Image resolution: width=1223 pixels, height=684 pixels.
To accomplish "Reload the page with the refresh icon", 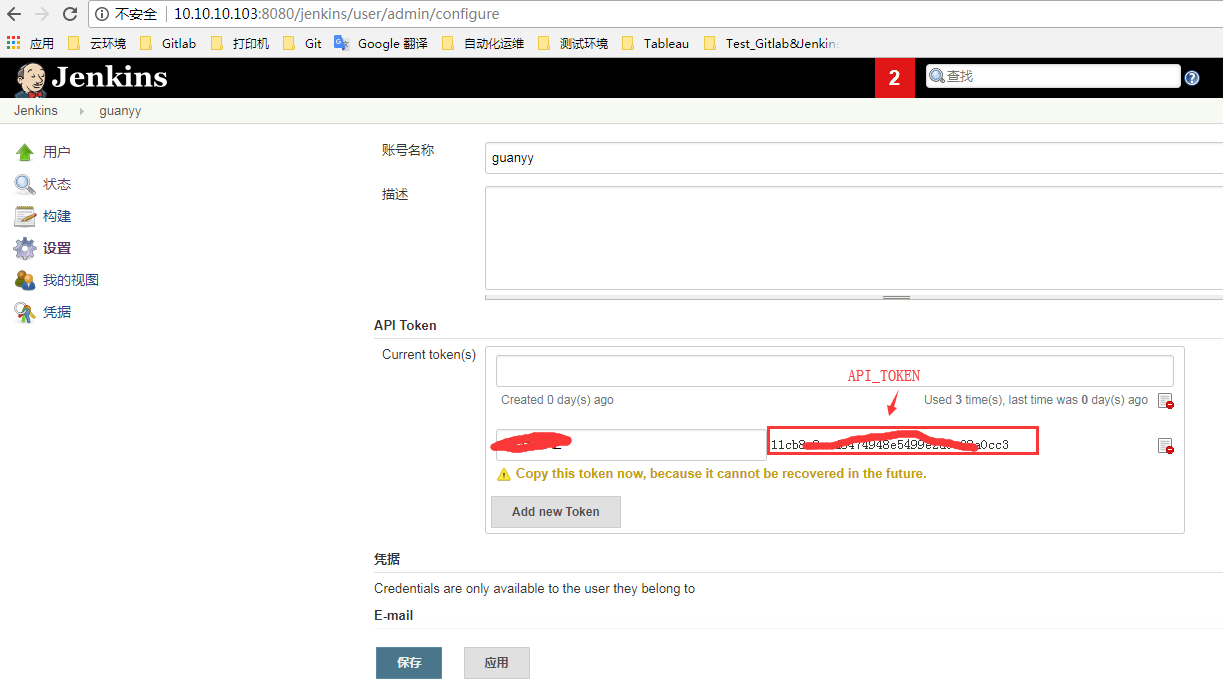I will [x=70, y=14].
